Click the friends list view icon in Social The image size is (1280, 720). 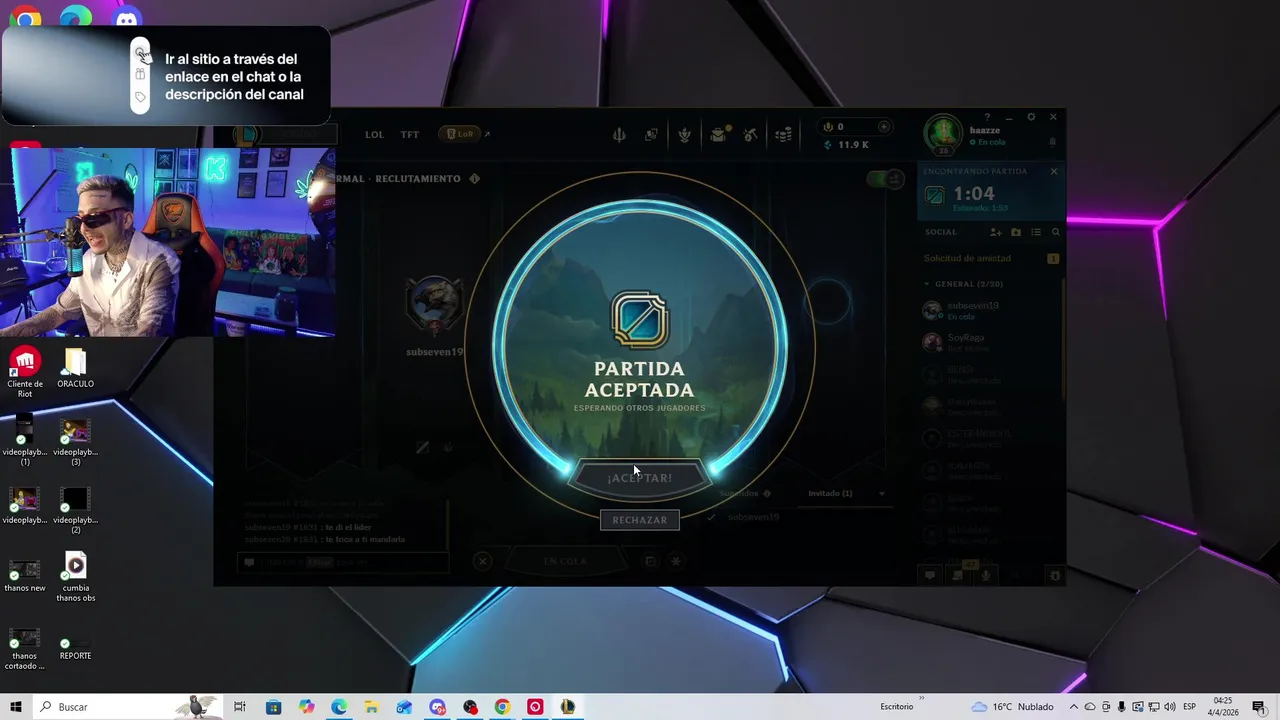point(1036,232)
